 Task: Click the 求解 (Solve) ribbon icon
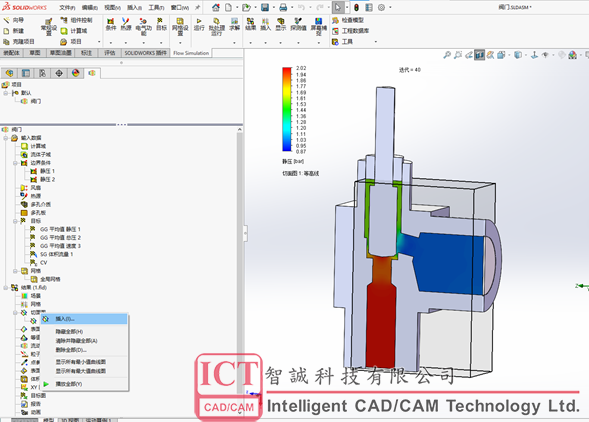point(234,24)
